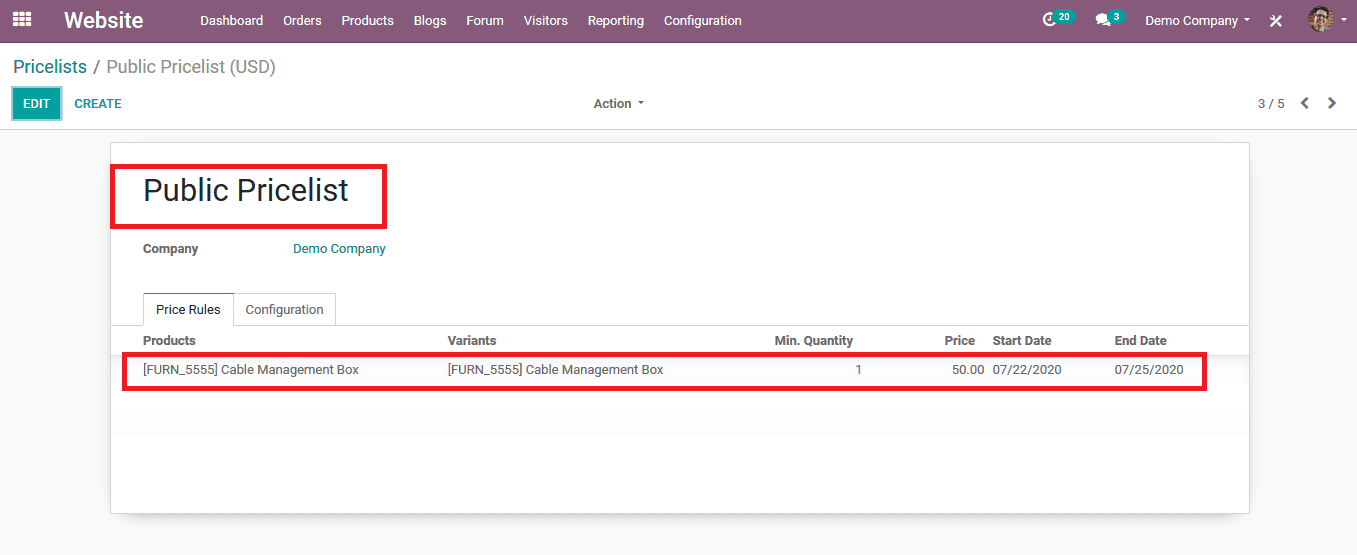
Task: Open the apps grid menu icon
Action: pos(22,20)
